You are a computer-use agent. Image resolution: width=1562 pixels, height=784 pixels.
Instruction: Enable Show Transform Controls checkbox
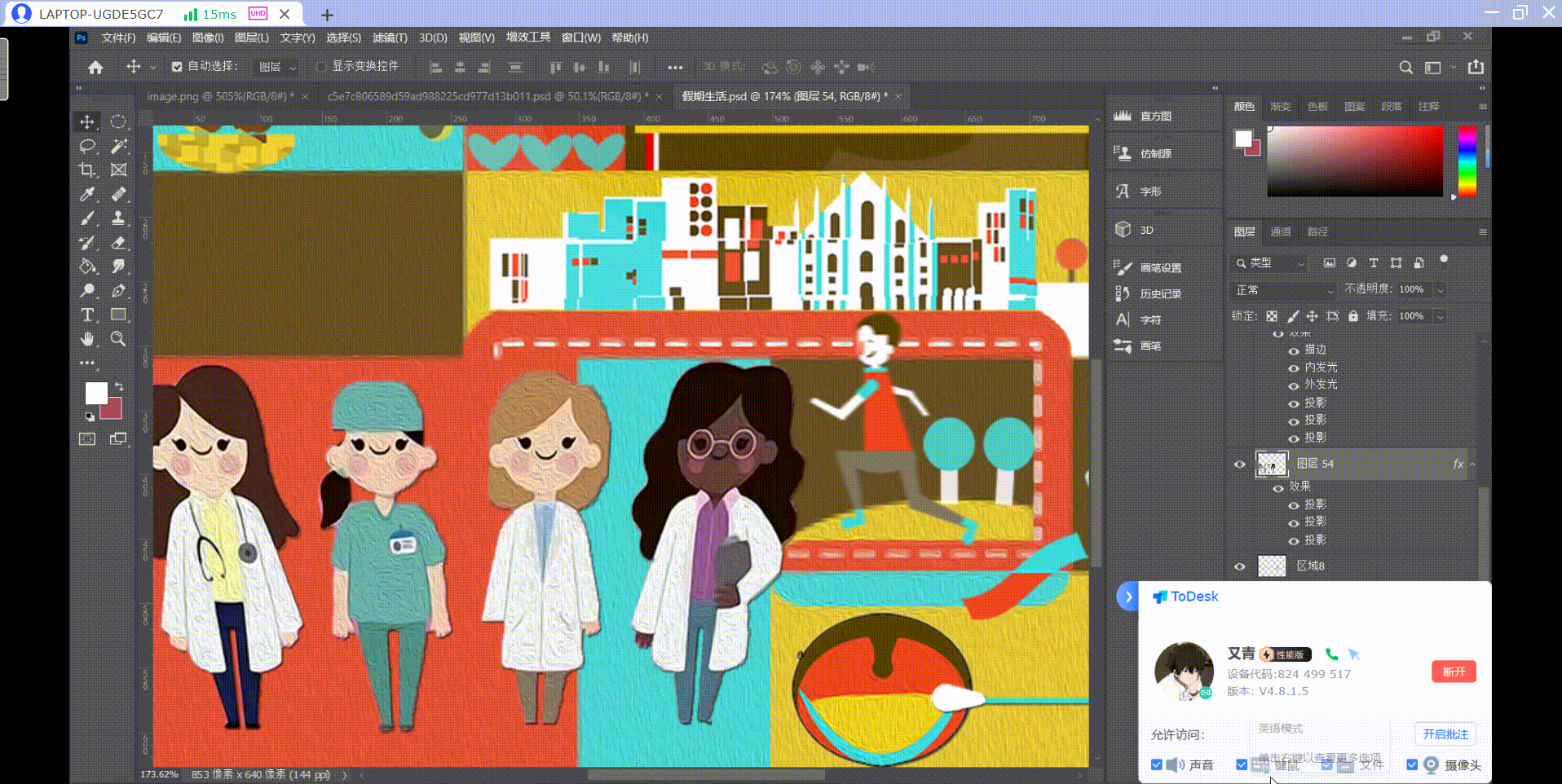point(321,67)
